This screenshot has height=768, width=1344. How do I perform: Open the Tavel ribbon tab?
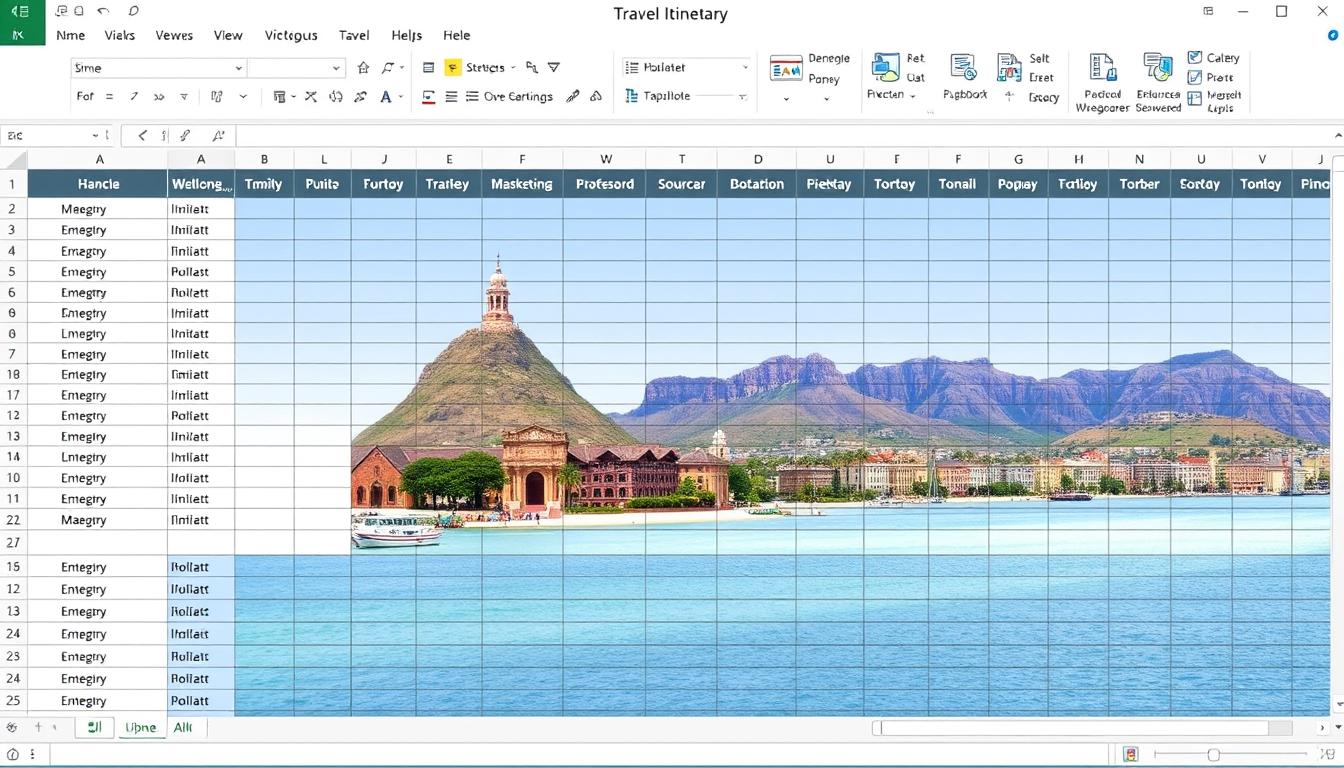[354, 34]
